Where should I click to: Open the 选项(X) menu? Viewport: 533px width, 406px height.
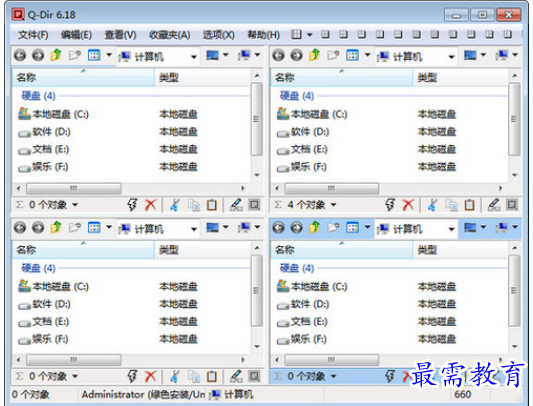(x=219, y=35)
